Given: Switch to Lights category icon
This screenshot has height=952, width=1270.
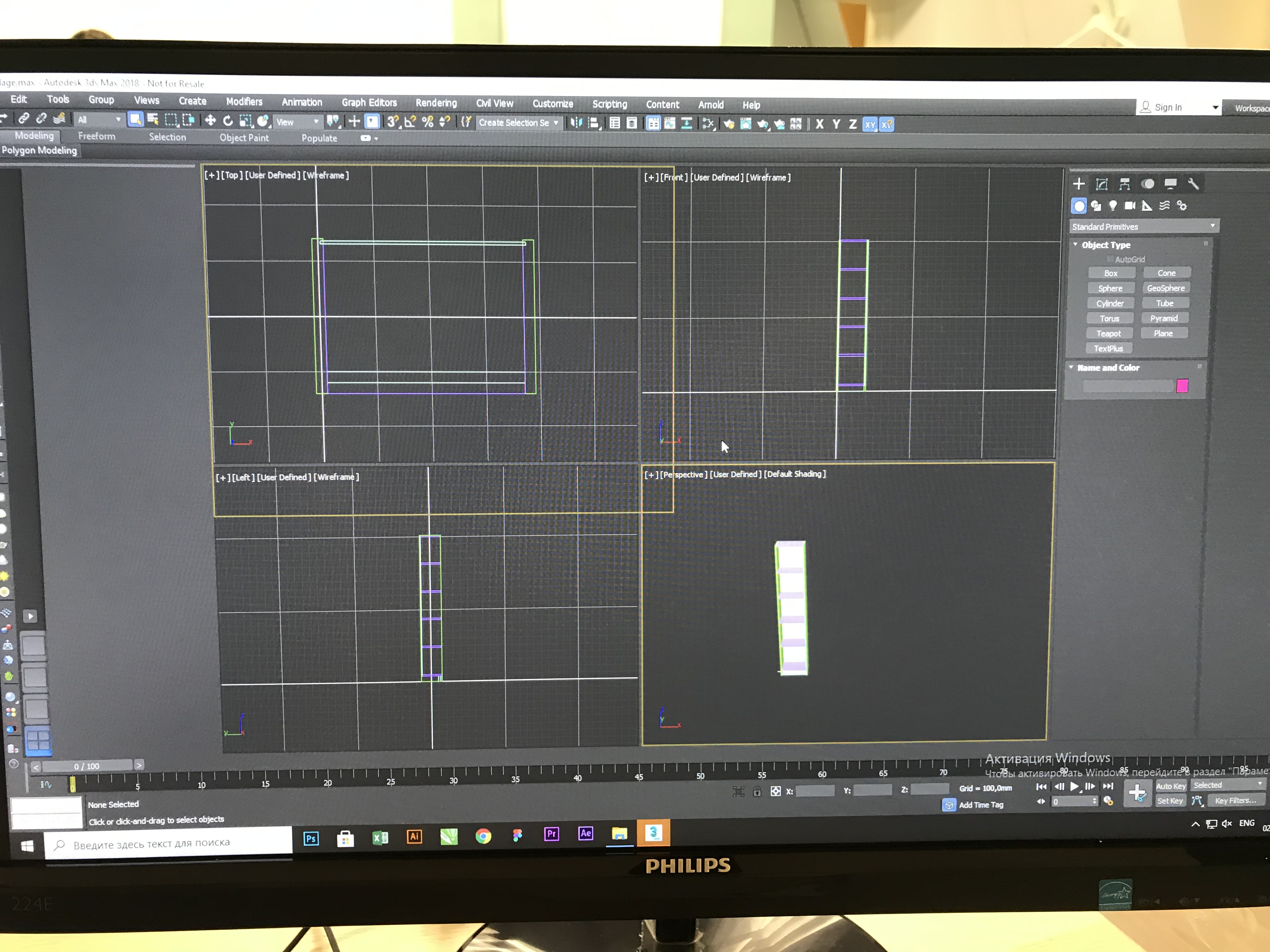Looking at the screenshot, I should coord(1113,206).
